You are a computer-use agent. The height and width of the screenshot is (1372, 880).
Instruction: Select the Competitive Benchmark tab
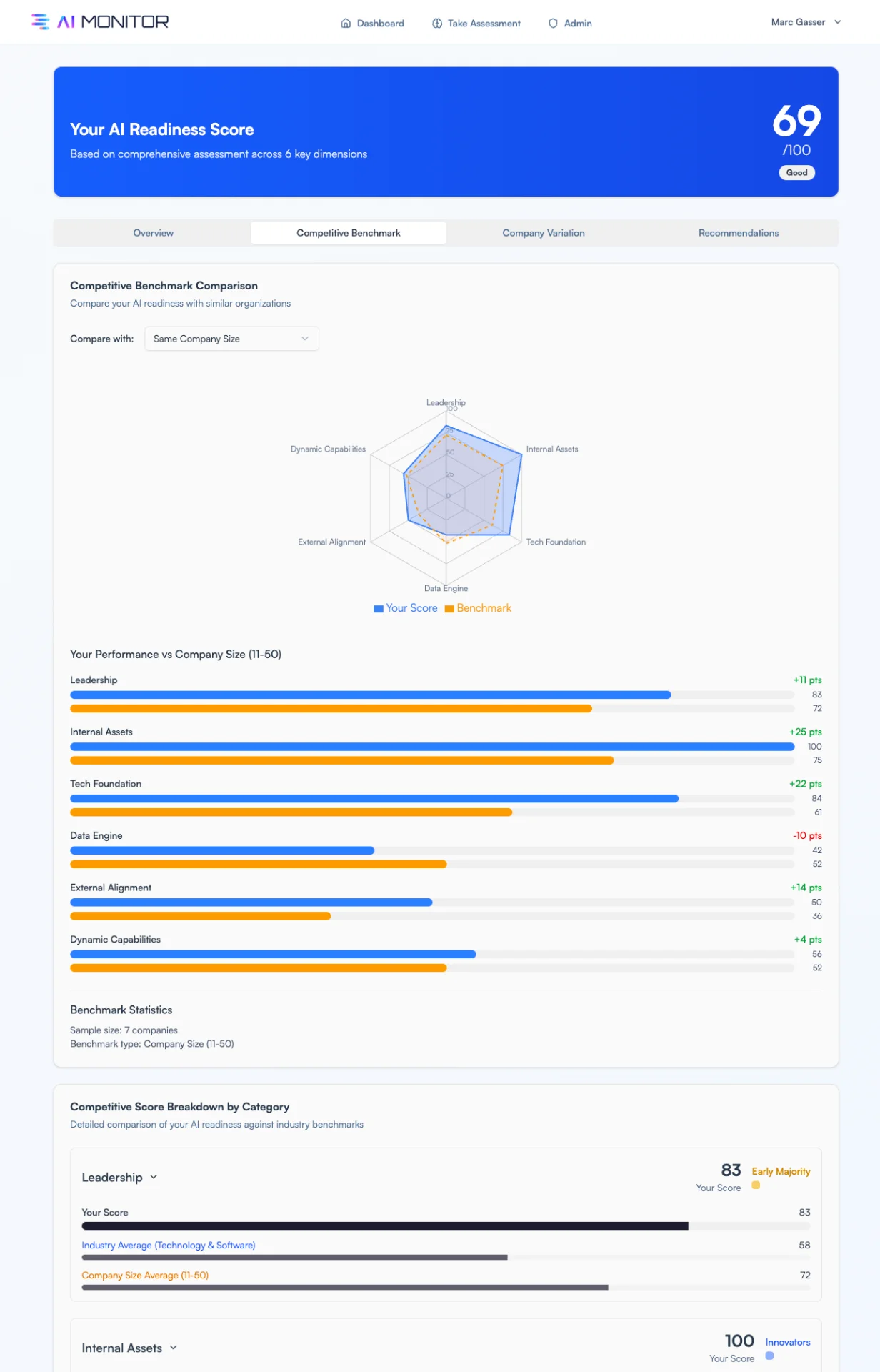(349, 233)
